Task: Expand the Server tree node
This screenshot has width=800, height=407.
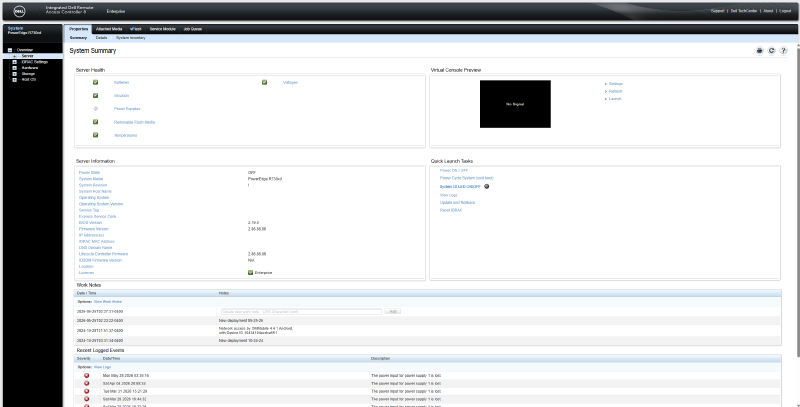Action: (15, 56)
